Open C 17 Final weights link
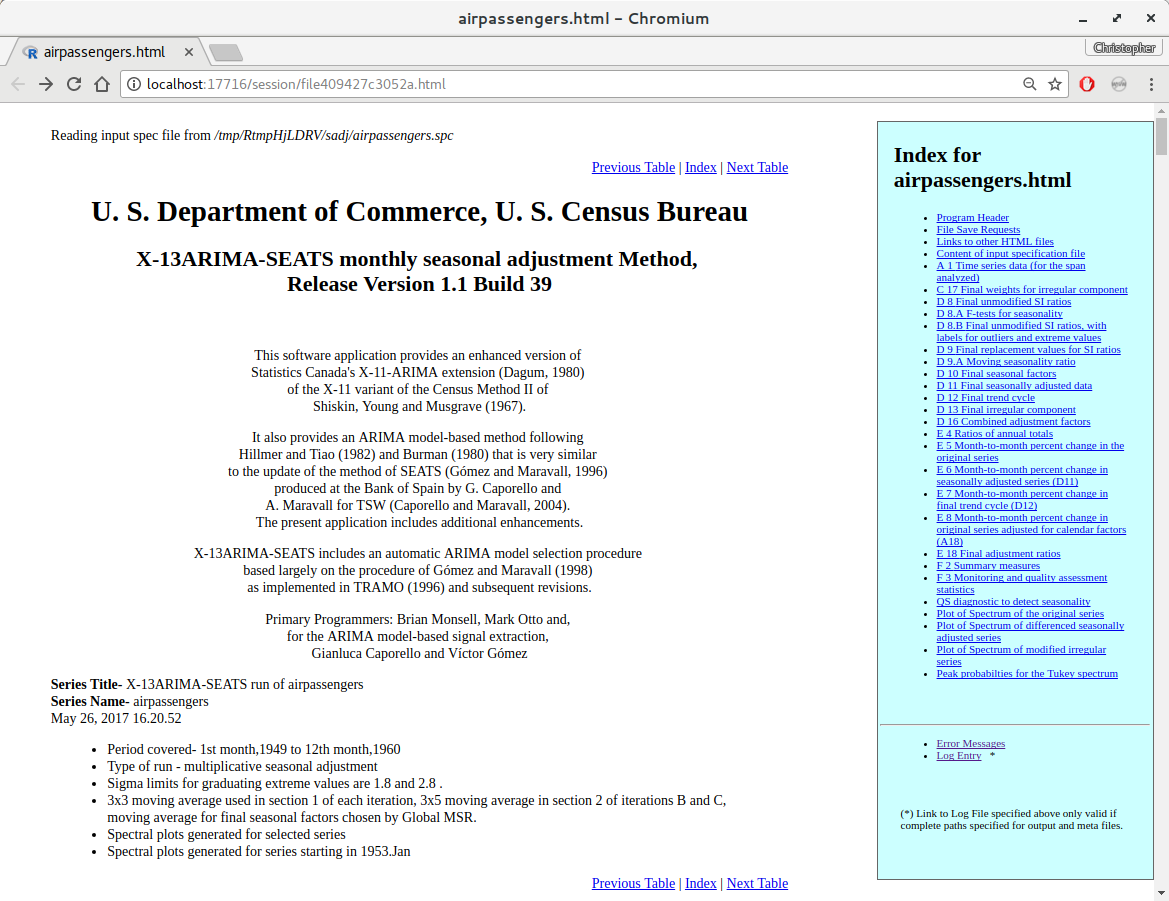1169x901 pixels. click(x=1032, y=289)
